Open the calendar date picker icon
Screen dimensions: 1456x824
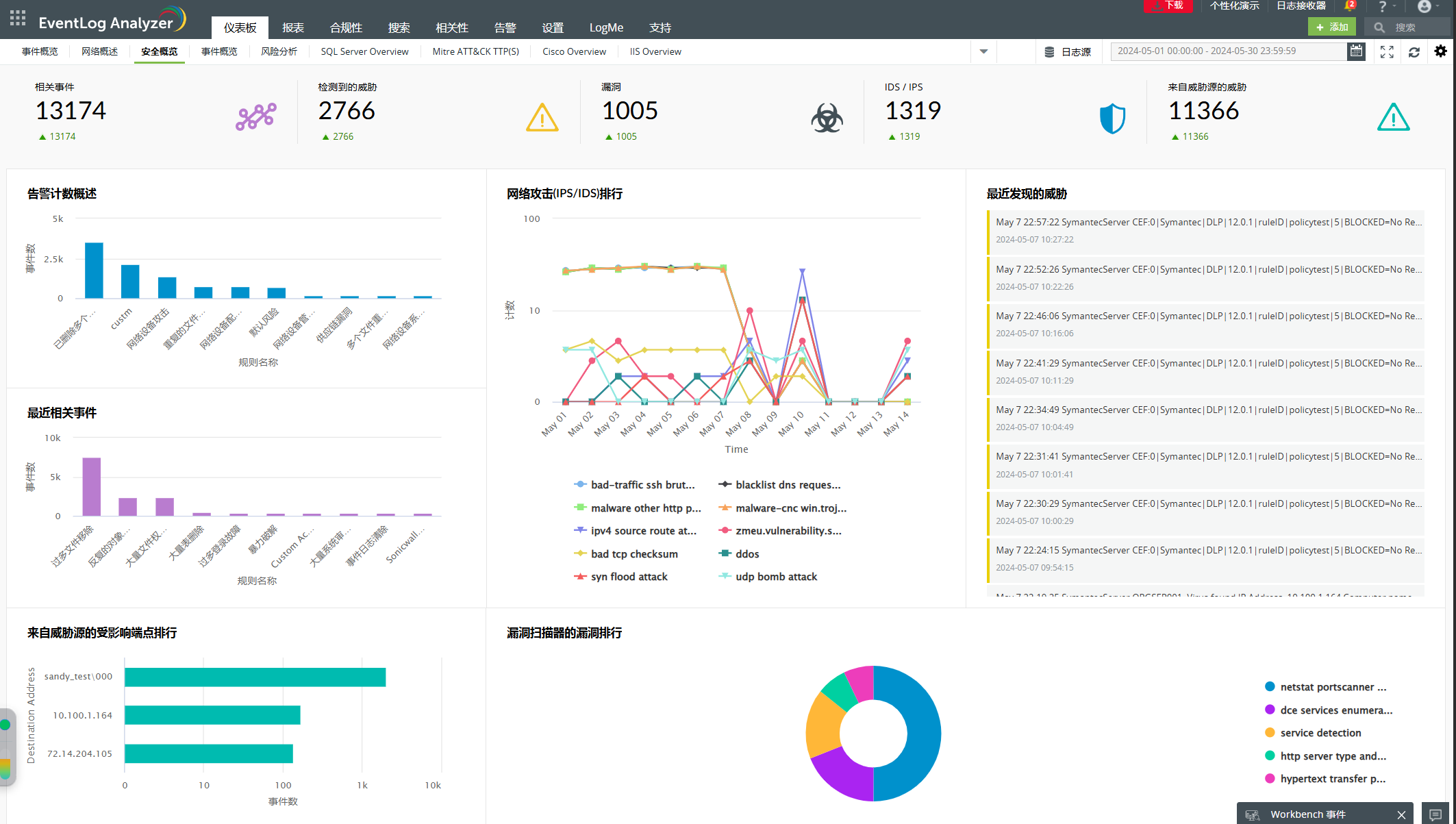pyautogui.click(x=1356, y=51)
